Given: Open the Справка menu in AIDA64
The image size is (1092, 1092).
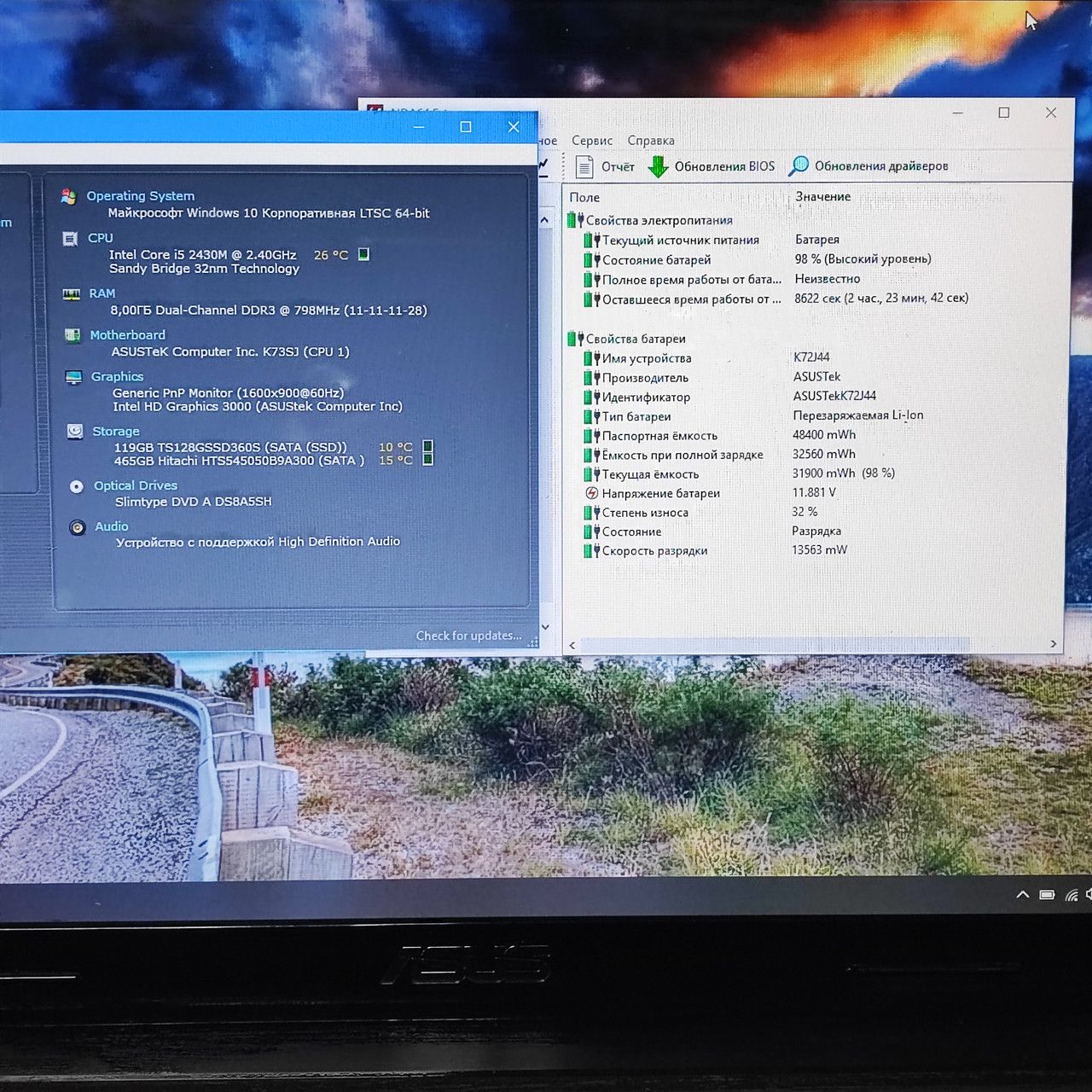Looking at the screenshot, I should (651, 141).
